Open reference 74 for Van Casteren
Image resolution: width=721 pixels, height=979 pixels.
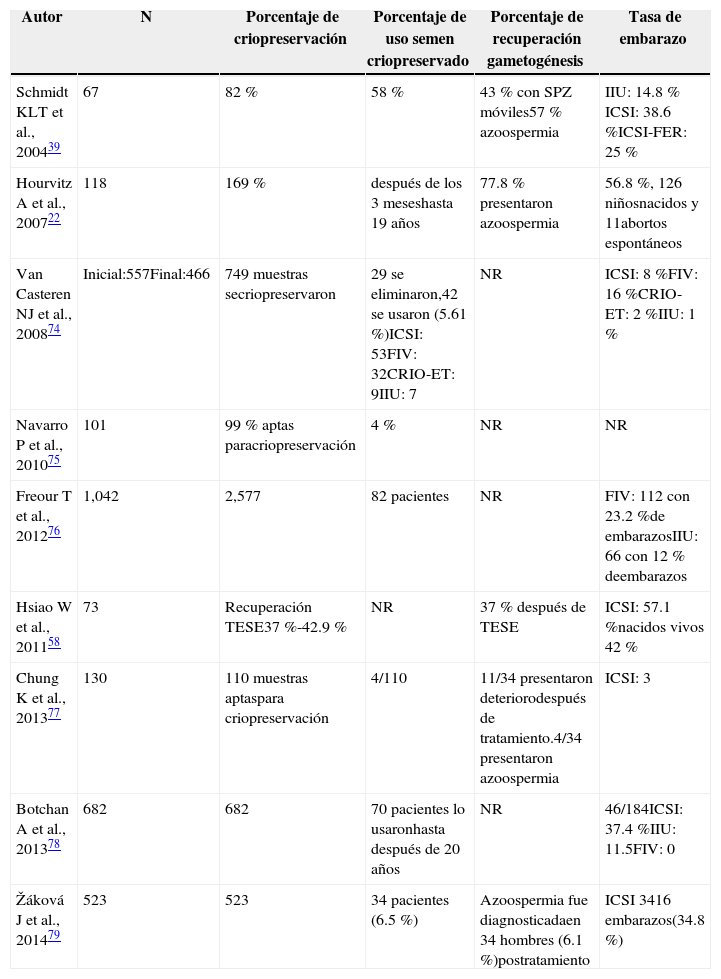pyautogui.click(x=54, y=329)
